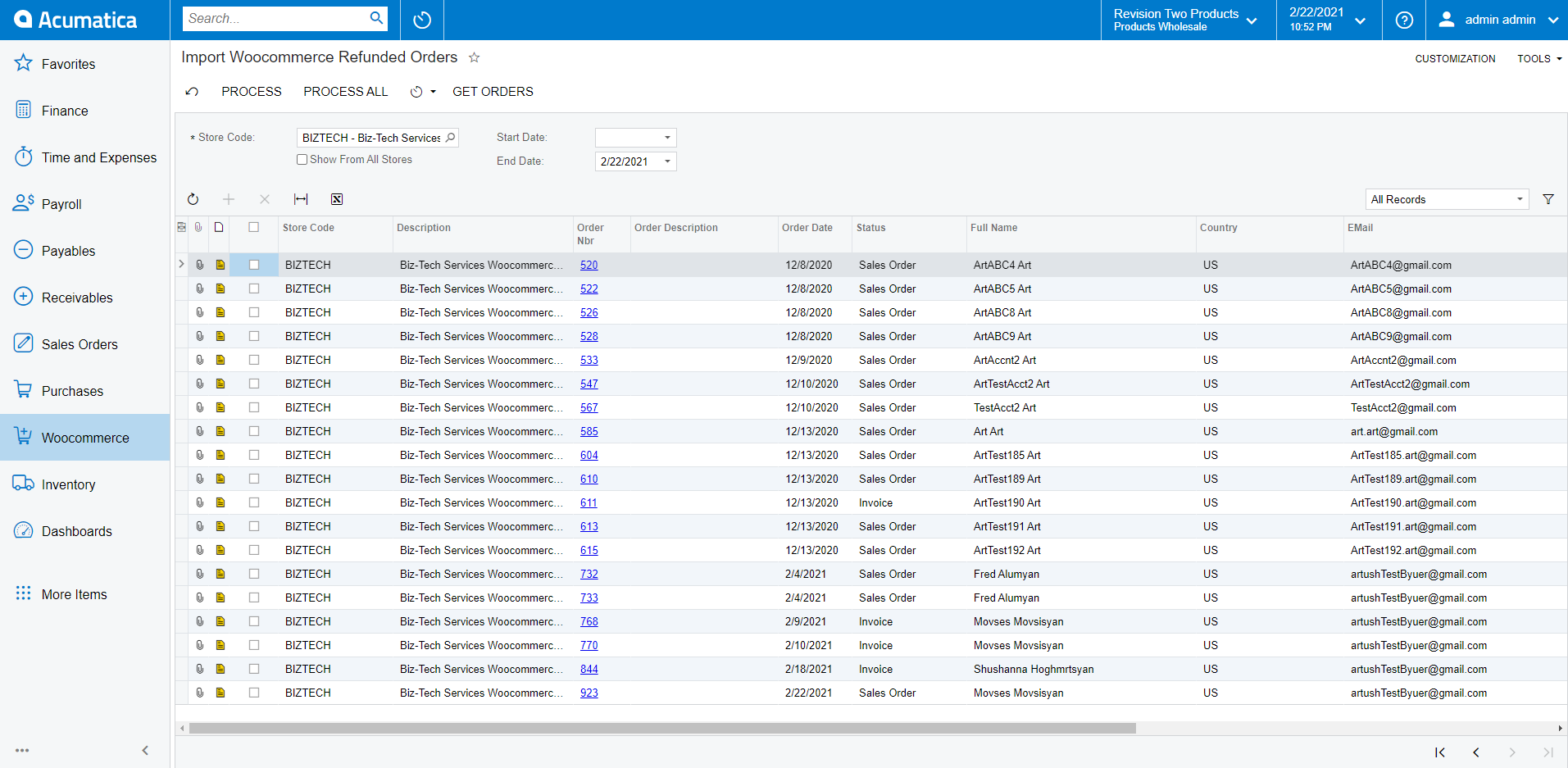Click the delete row X icon
Screen dimensions: 1568x768
(265, 199)
